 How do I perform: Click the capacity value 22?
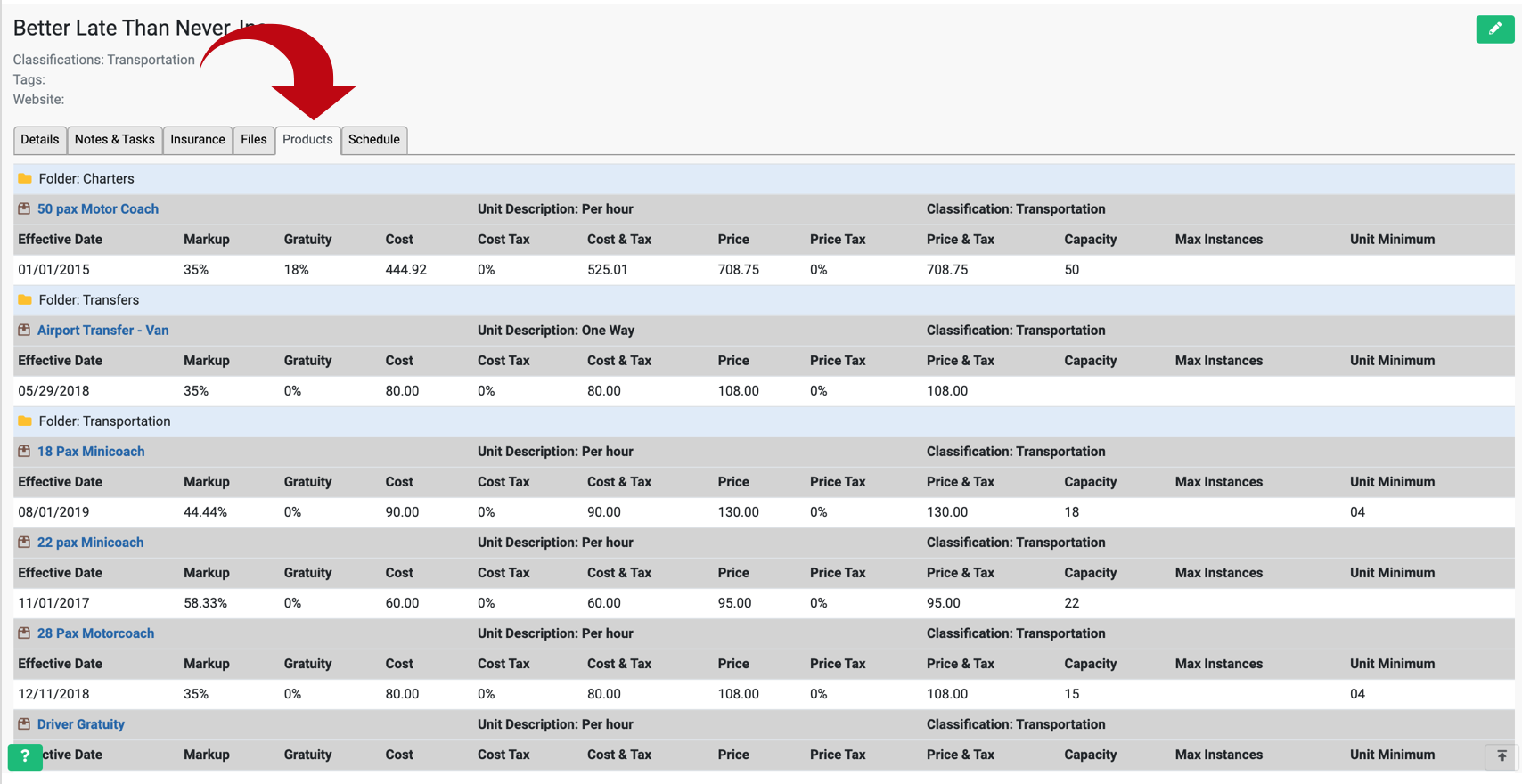pyautogui.click(x=1072, y=602)
